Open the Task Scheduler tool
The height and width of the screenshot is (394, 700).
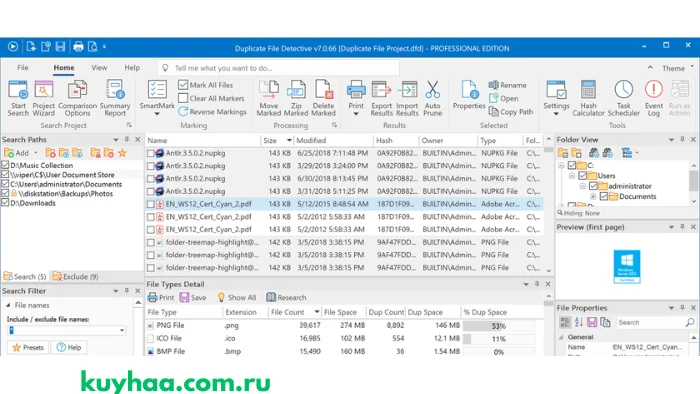[624, 98]
